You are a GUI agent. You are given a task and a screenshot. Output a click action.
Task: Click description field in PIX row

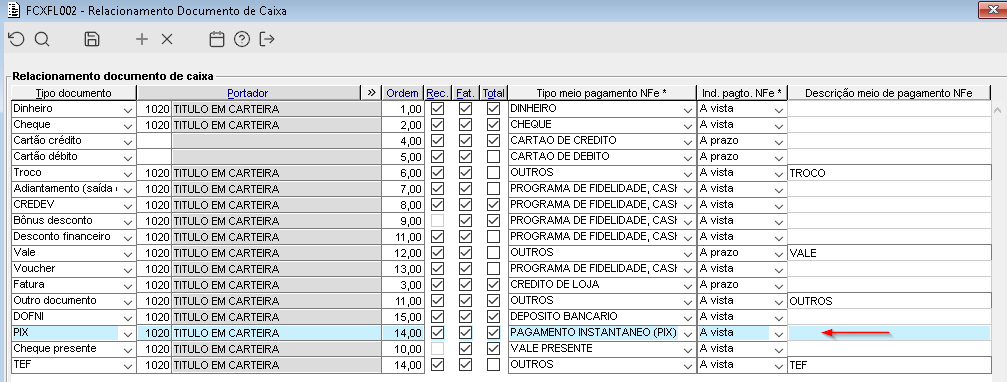[889, 333]
